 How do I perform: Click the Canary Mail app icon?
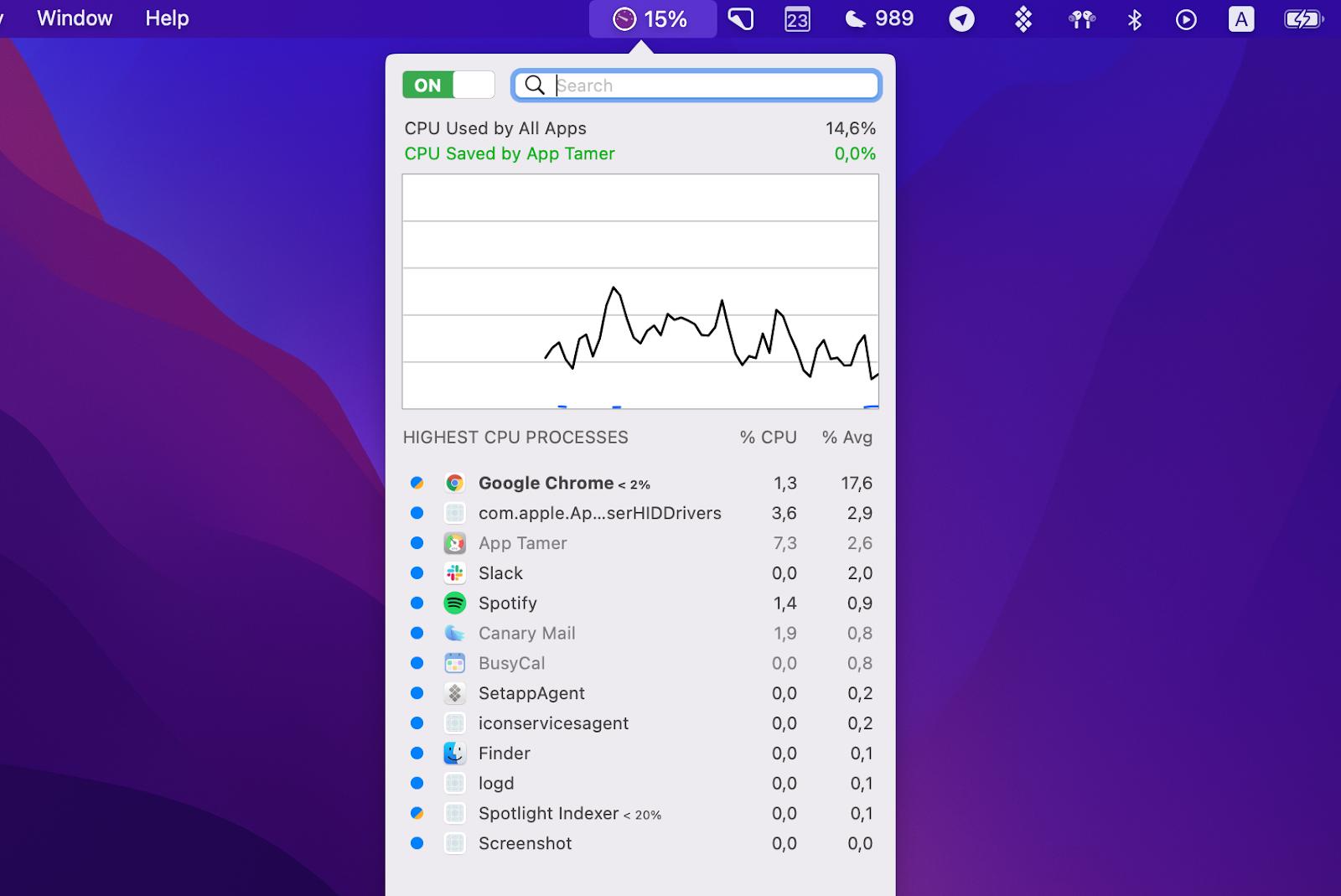[x=454, y=633]
